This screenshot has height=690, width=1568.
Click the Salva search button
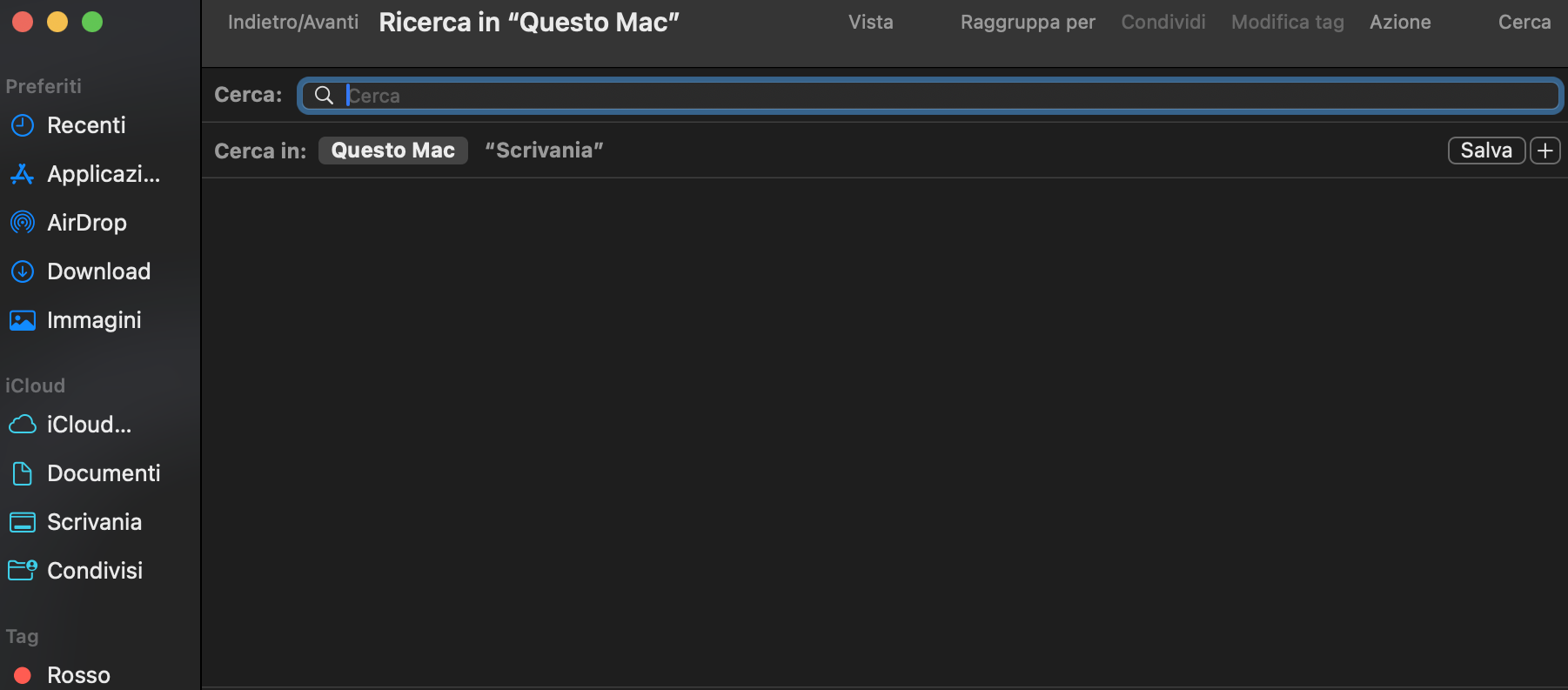pyautogui.click(x=1485, y=150)
